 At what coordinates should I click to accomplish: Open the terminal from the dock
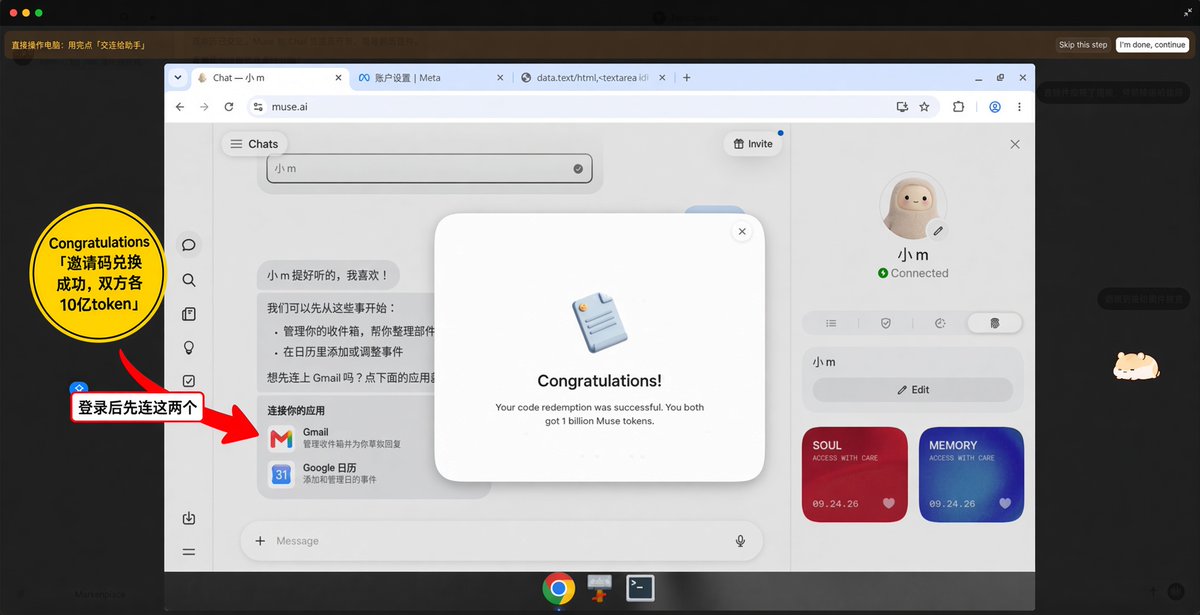pyautogui.click(x=640, y=589)
